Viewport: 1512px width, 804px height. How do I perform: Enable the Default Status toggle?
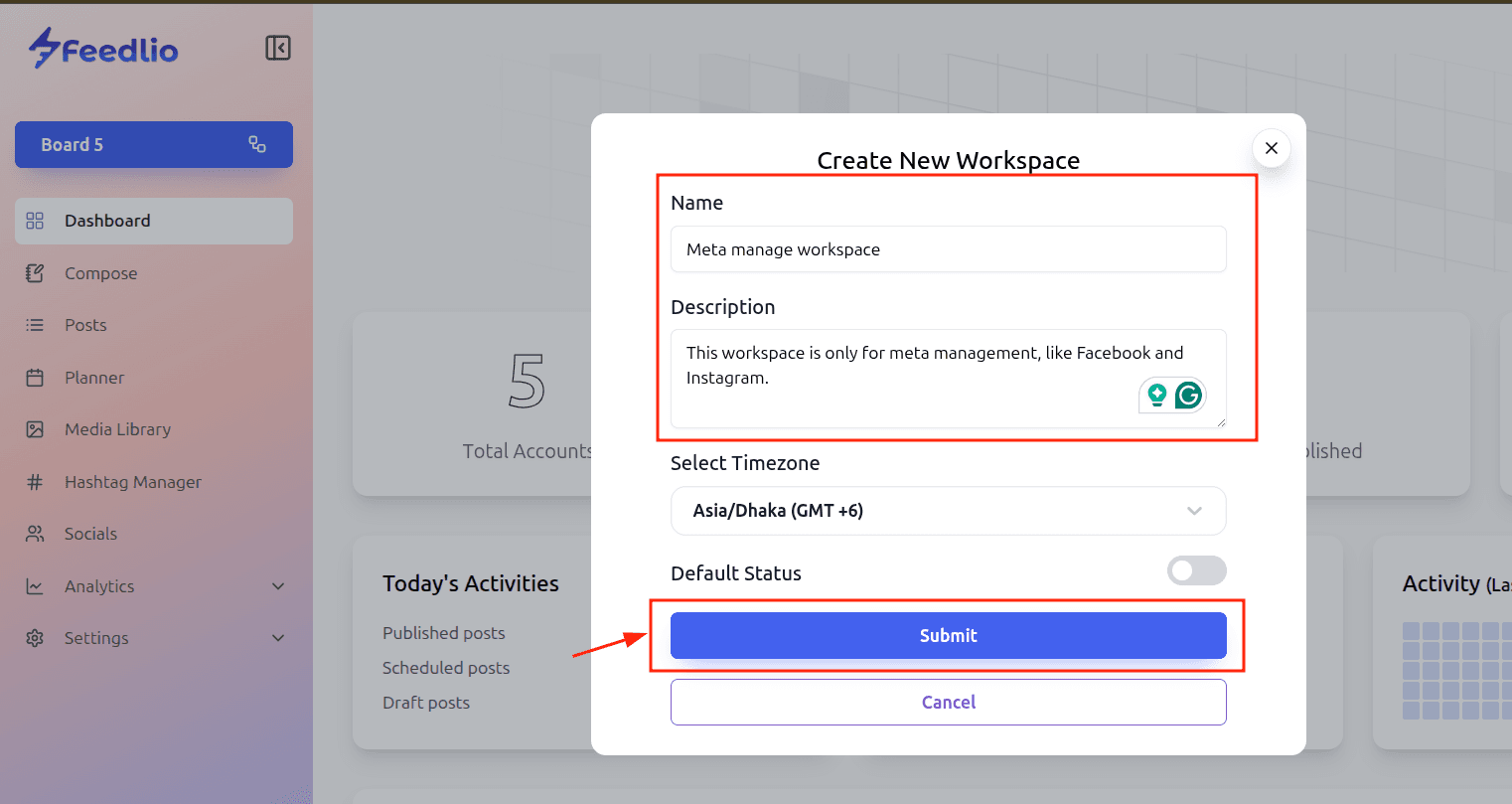point(1196,570)
